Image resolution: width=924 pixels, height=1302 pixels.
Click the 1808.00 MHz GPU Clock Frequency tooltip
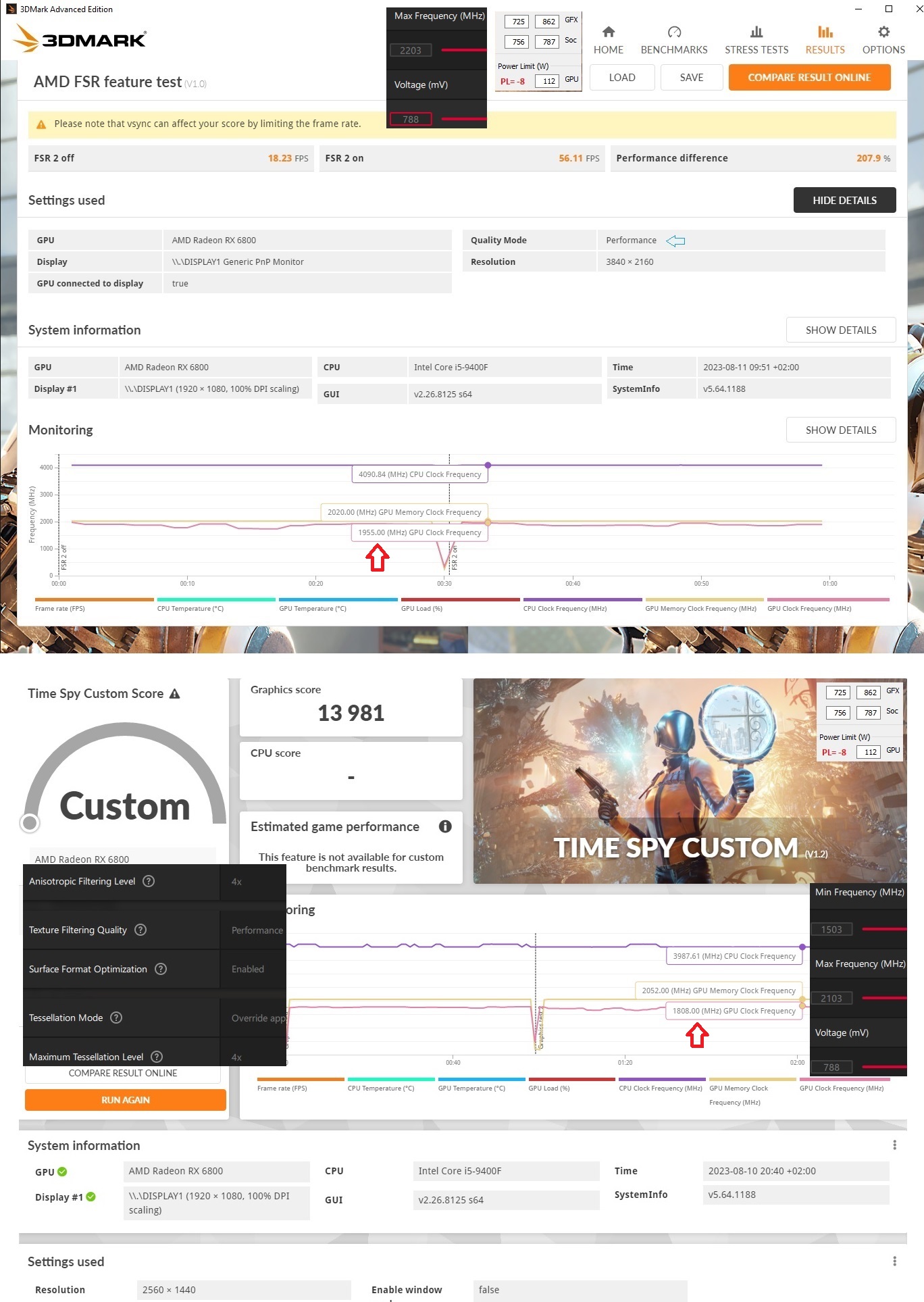[x=734, y=1011]
